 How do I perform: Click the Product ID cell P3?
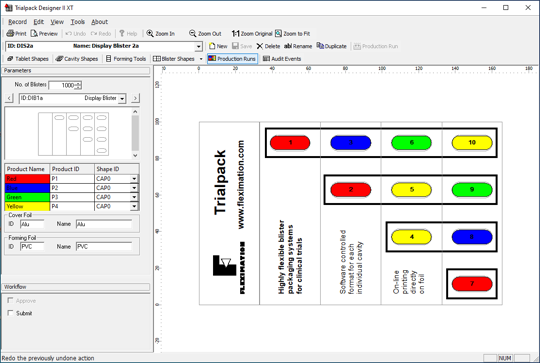72,197
